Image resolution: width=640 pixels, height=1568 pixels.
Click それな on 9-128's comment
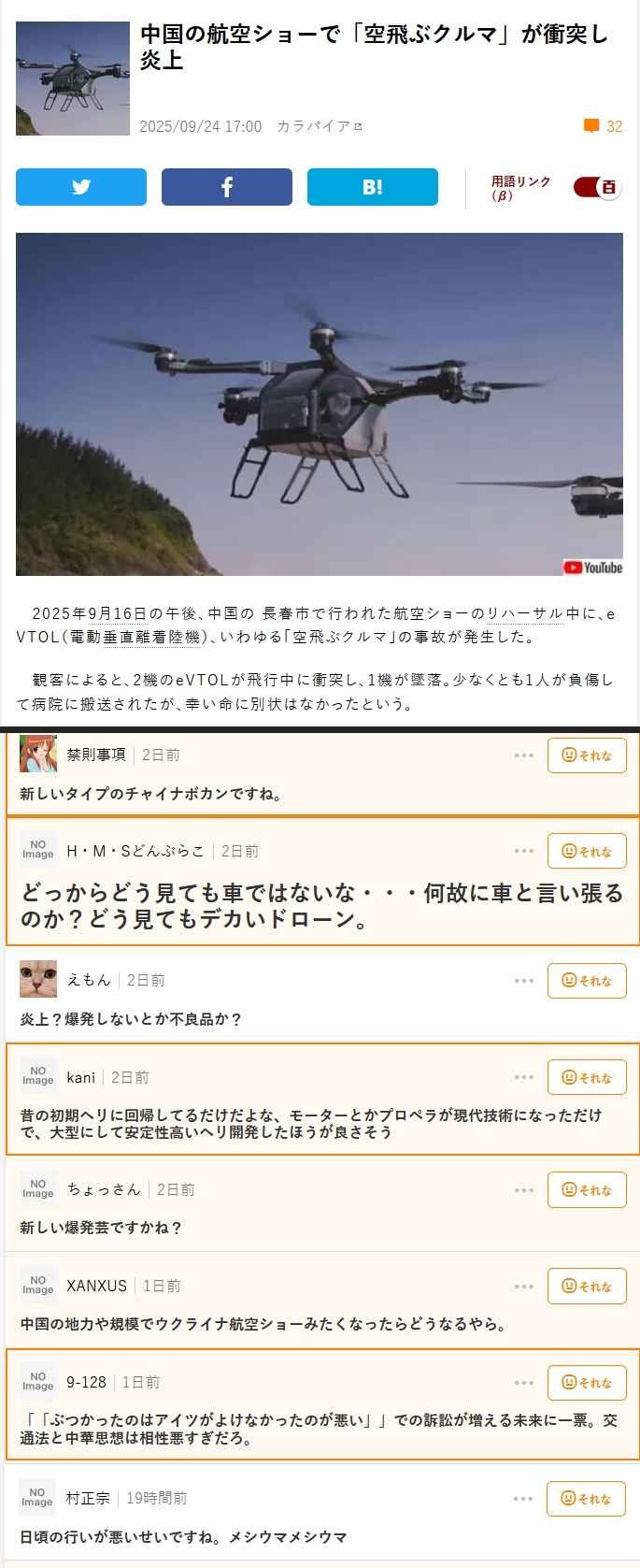tap(587, 1383)
